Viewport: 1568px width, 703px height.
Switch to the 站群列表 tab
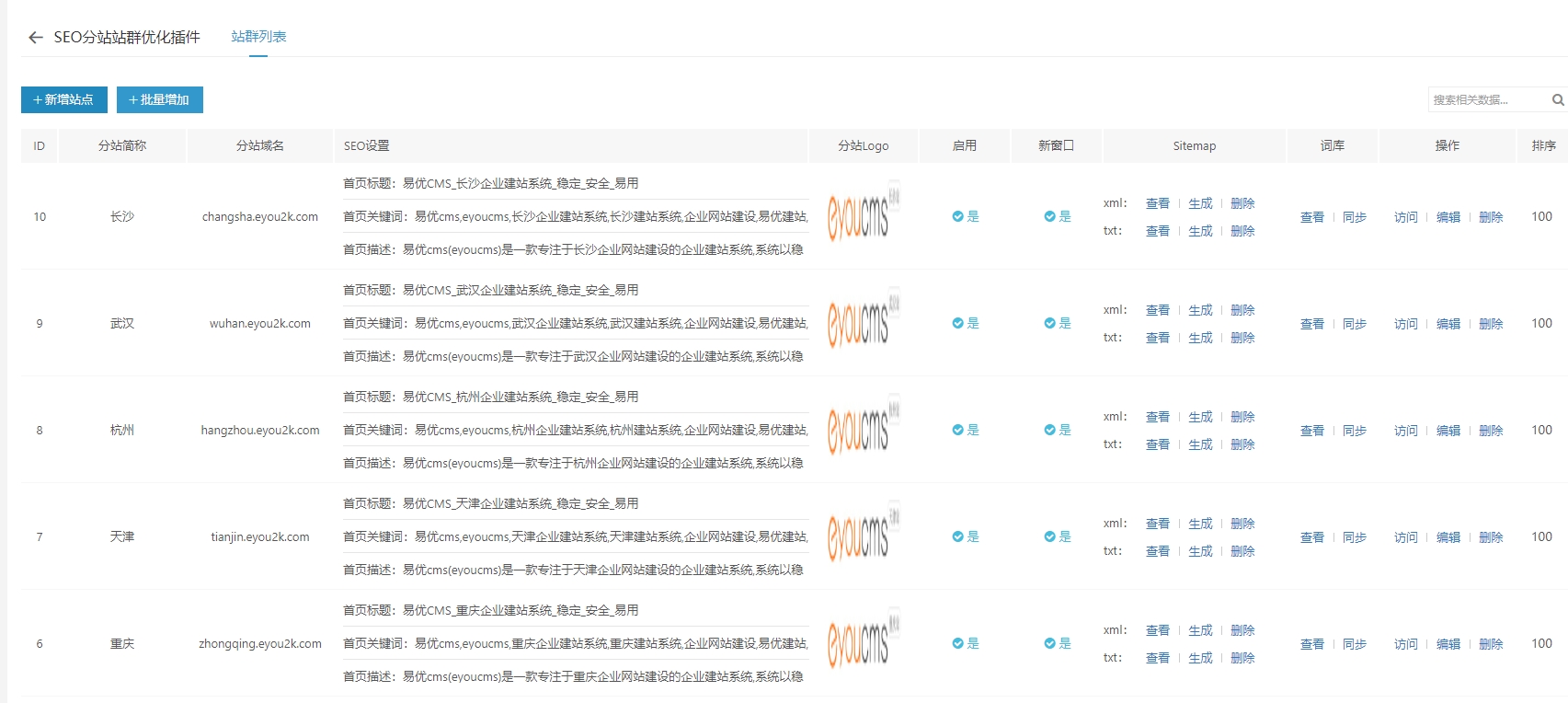point(258,37)
